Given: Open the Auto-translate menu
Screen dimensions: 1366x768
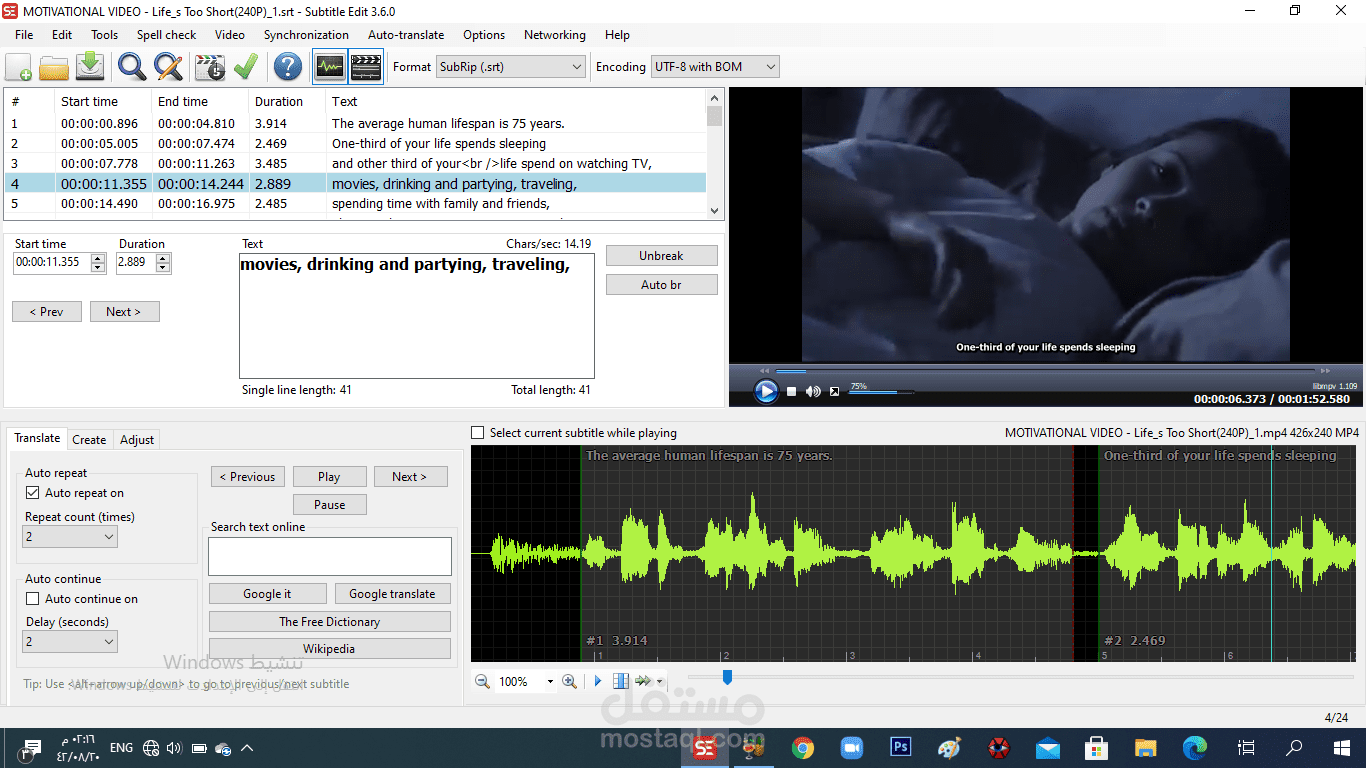Looking at the screenshot, I should [406, 35].
